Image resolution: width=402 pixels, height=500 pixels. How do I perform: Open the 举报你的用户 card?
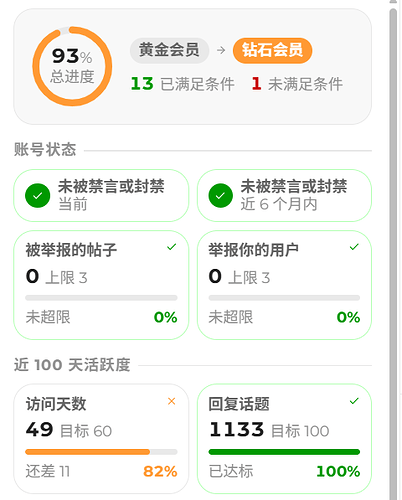point(284,285)
